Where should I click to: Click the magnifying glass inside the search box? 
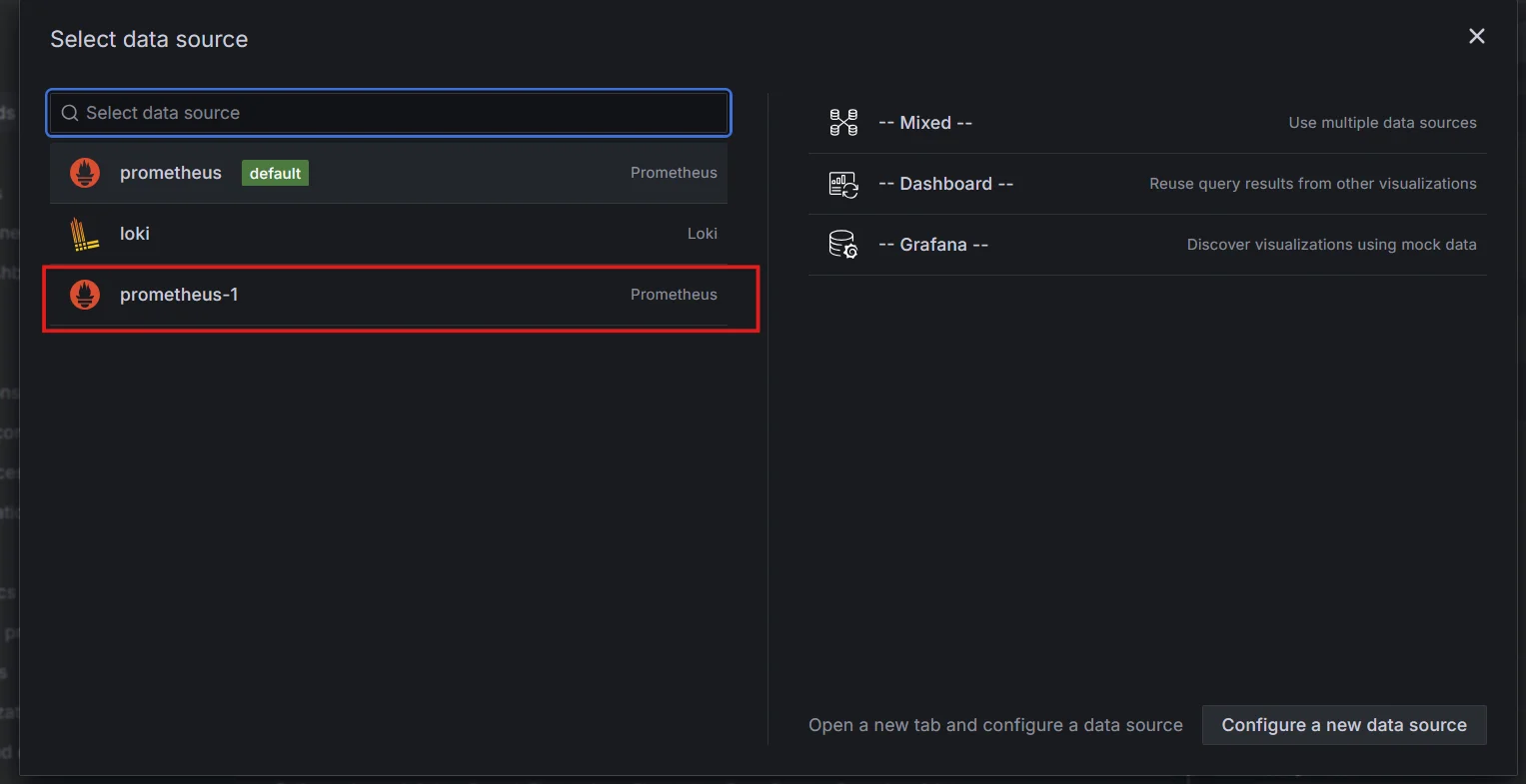(69, 113)
